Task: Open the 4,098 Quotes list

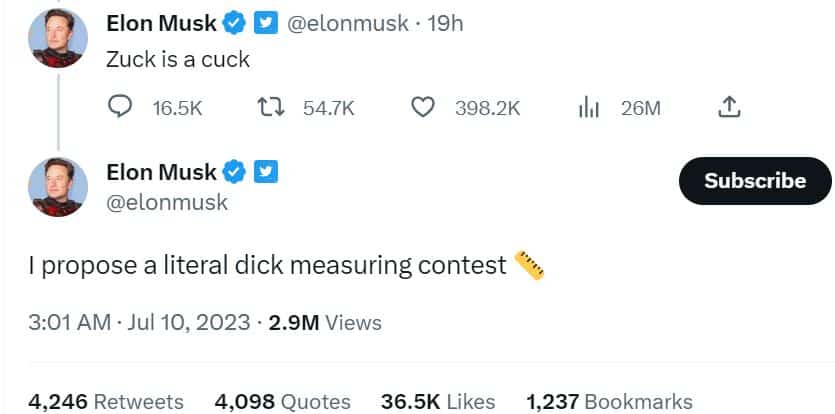Action: click(282, 401)
